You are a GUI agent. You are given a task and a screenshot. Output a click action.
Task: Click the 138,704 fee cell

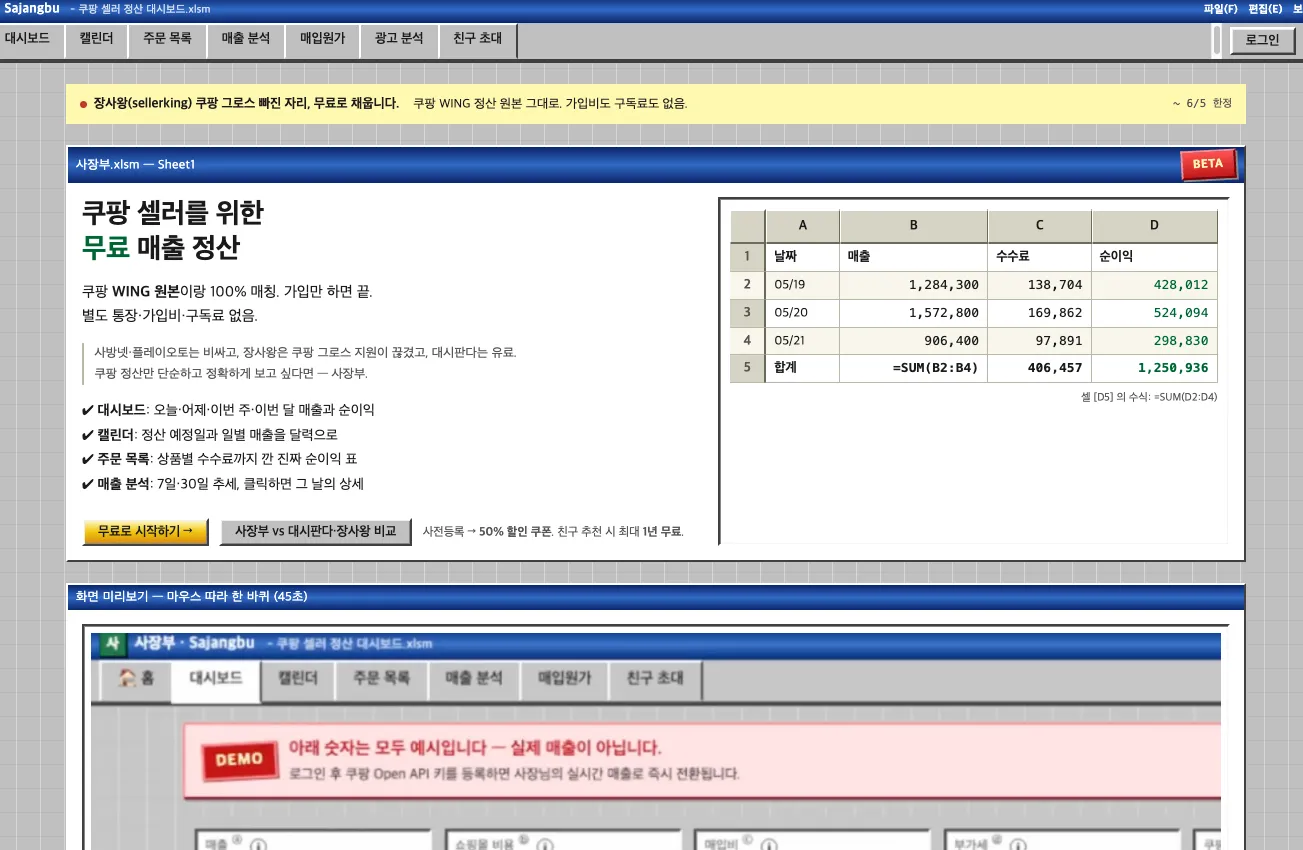(x=1039, y=284)
